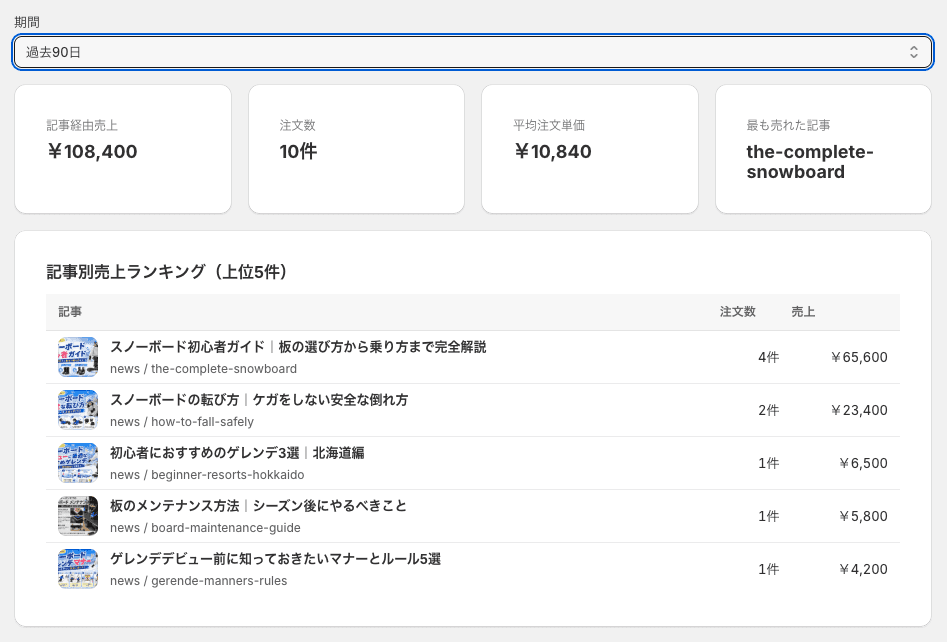Click 1件 in the board-maintenance-guide row
This screenshot has height=642, width=947.
click(x=768, y=516)
